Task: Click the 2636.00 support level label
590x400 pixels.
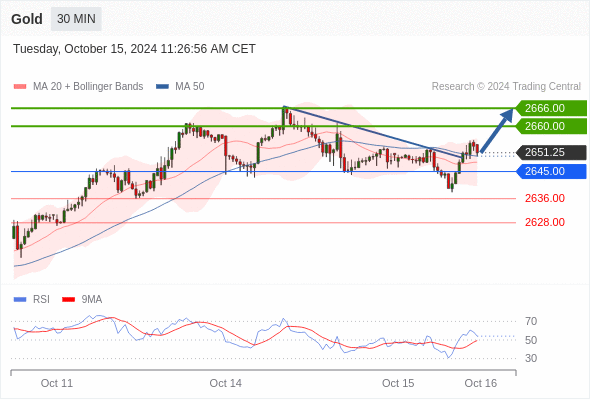Action: [x=544, y=198]
